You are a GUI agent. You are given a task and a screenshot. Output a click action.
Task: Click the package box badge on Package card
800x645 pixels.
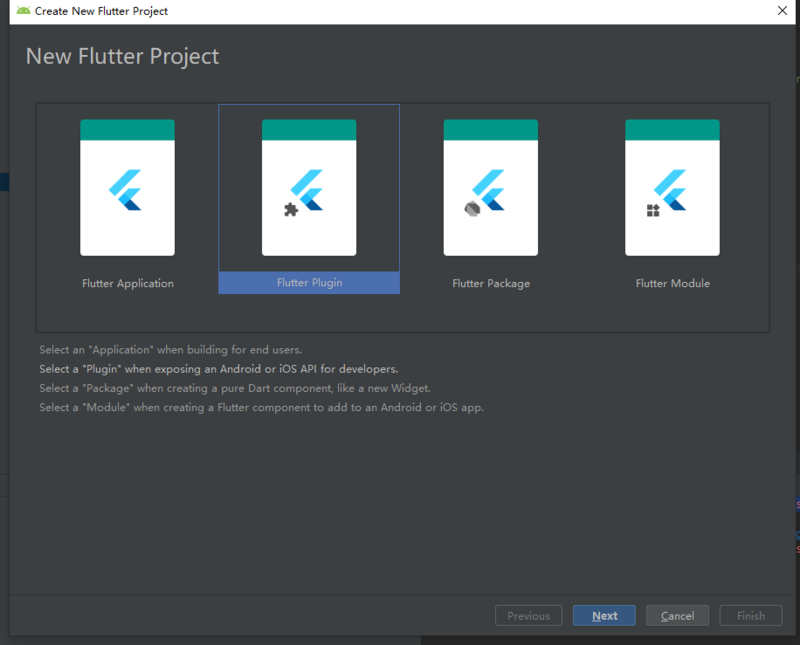473,209
